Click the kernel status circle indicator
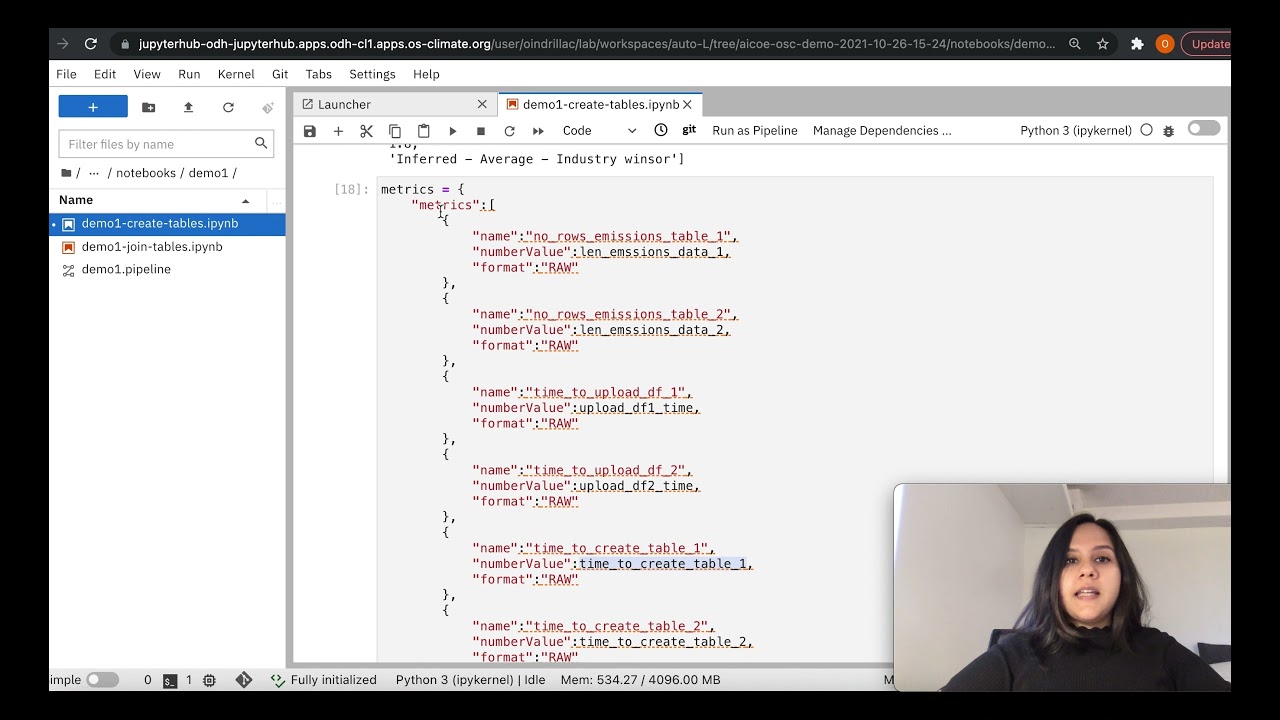The width and height of the screenshot is (1280, 720). pos(1146,130)
